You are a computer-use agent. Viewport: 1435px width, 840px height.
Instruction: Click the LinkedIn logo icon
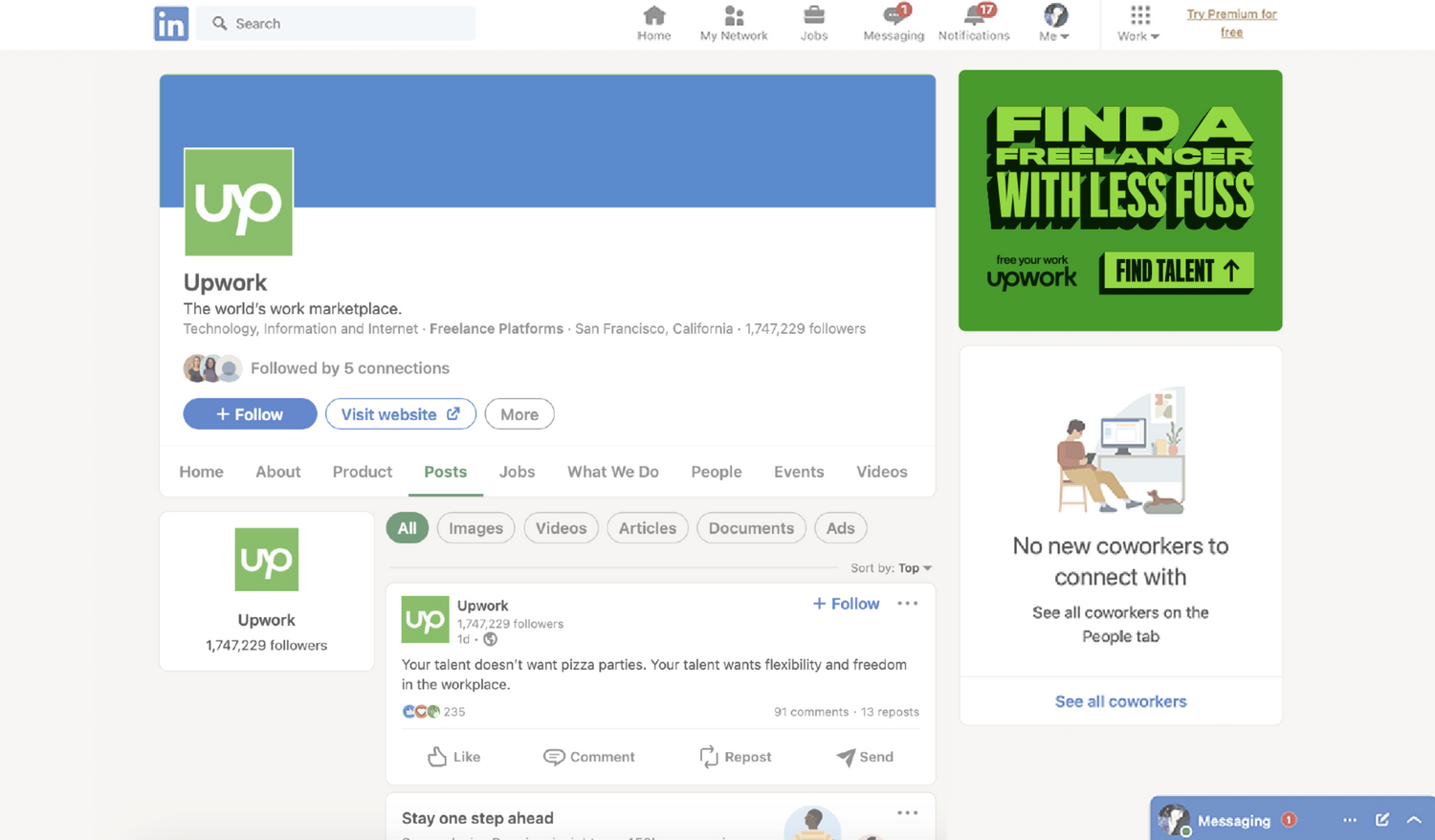[x=171, y=23]
